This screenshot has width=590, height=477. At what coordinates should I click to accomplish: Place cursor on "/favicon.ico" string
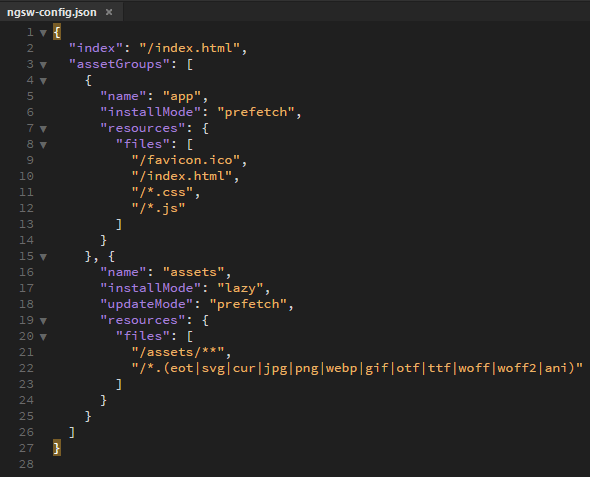point(186,160)
